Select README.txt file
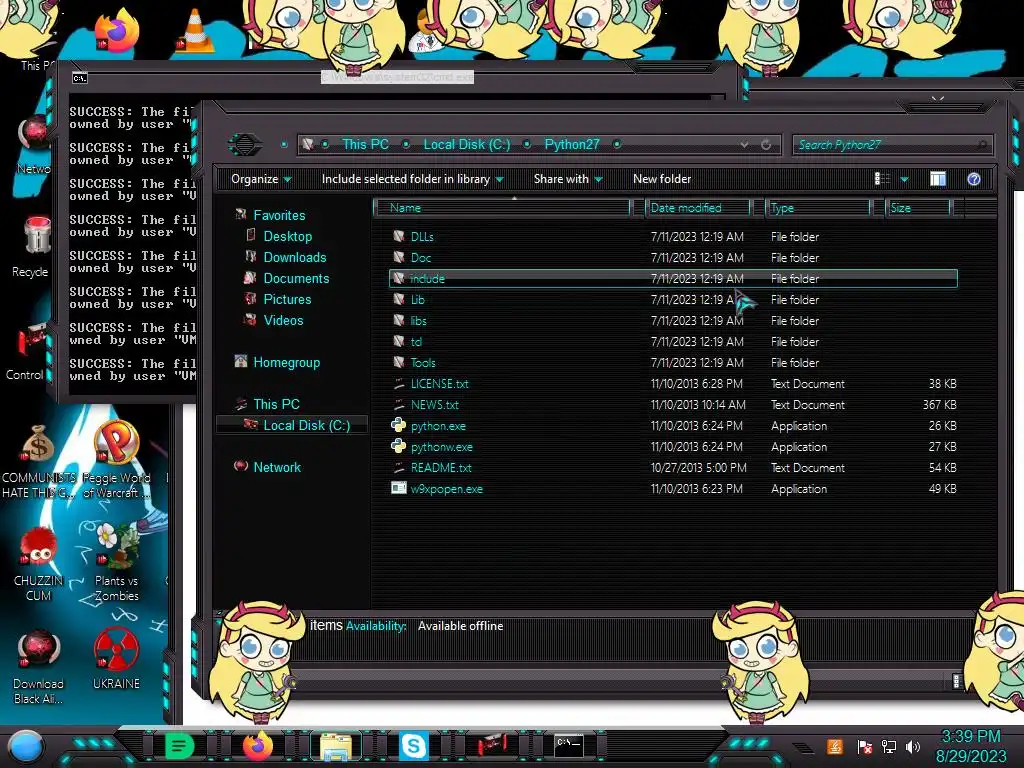The height and width of the screenshot is (768, 1024). (x=441, y=468)
